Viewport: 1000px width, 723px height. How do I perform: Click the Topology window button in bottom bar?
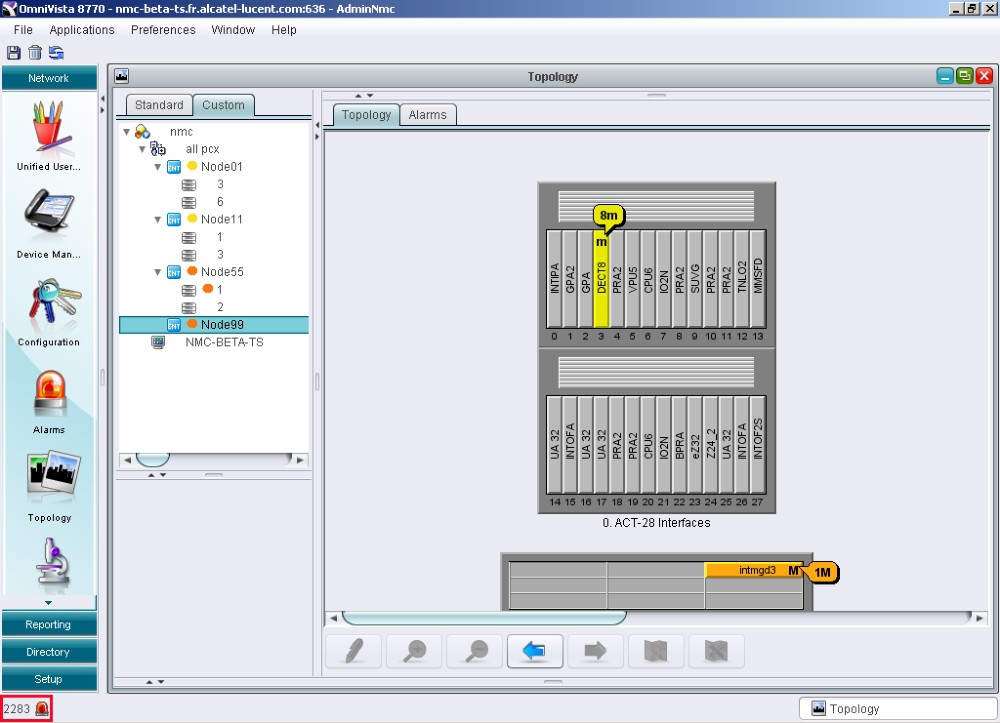(x=898, y=709)
